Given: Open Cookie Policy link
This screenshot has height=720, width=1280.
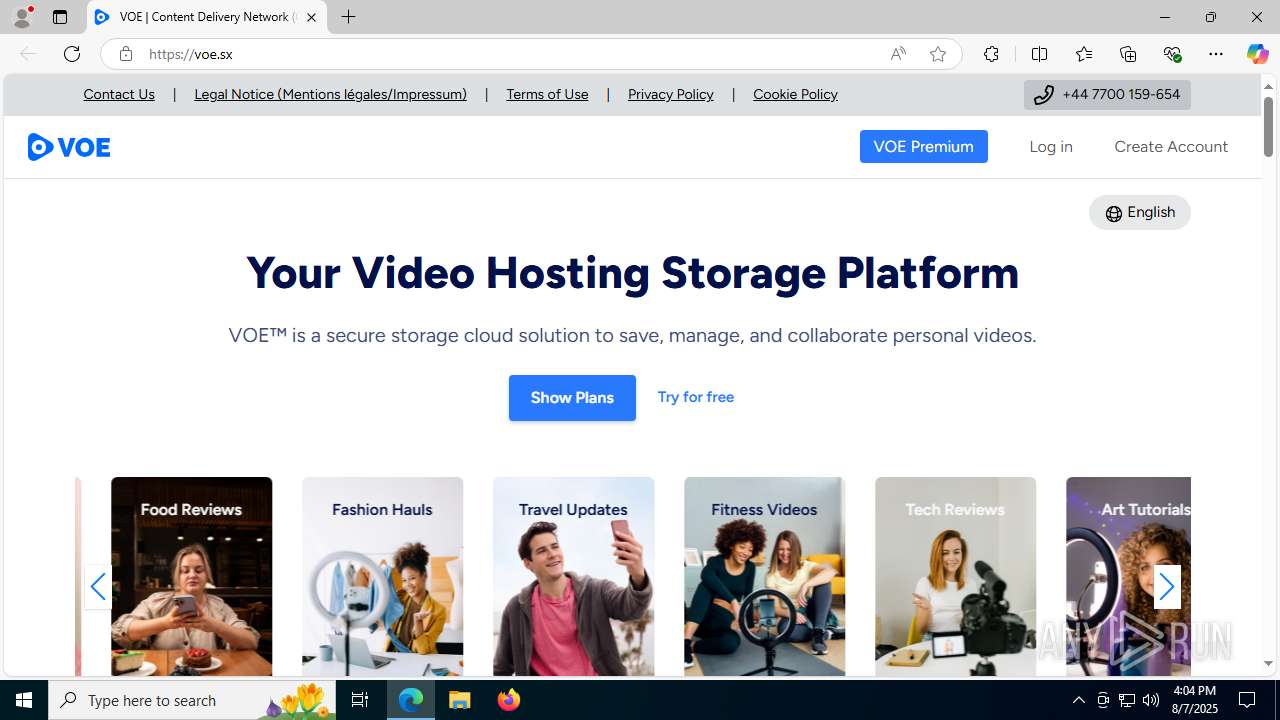Looking at the screenshot, I should pos(795,94).
